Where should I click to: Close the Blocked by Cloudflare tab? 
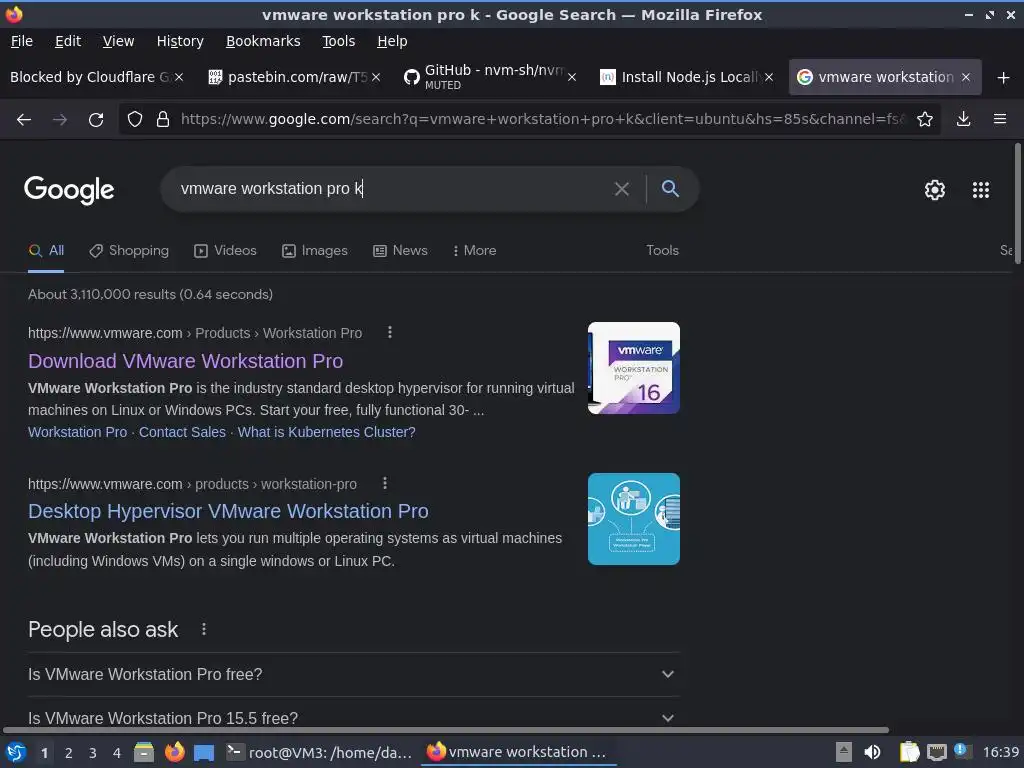pos(179,77)
